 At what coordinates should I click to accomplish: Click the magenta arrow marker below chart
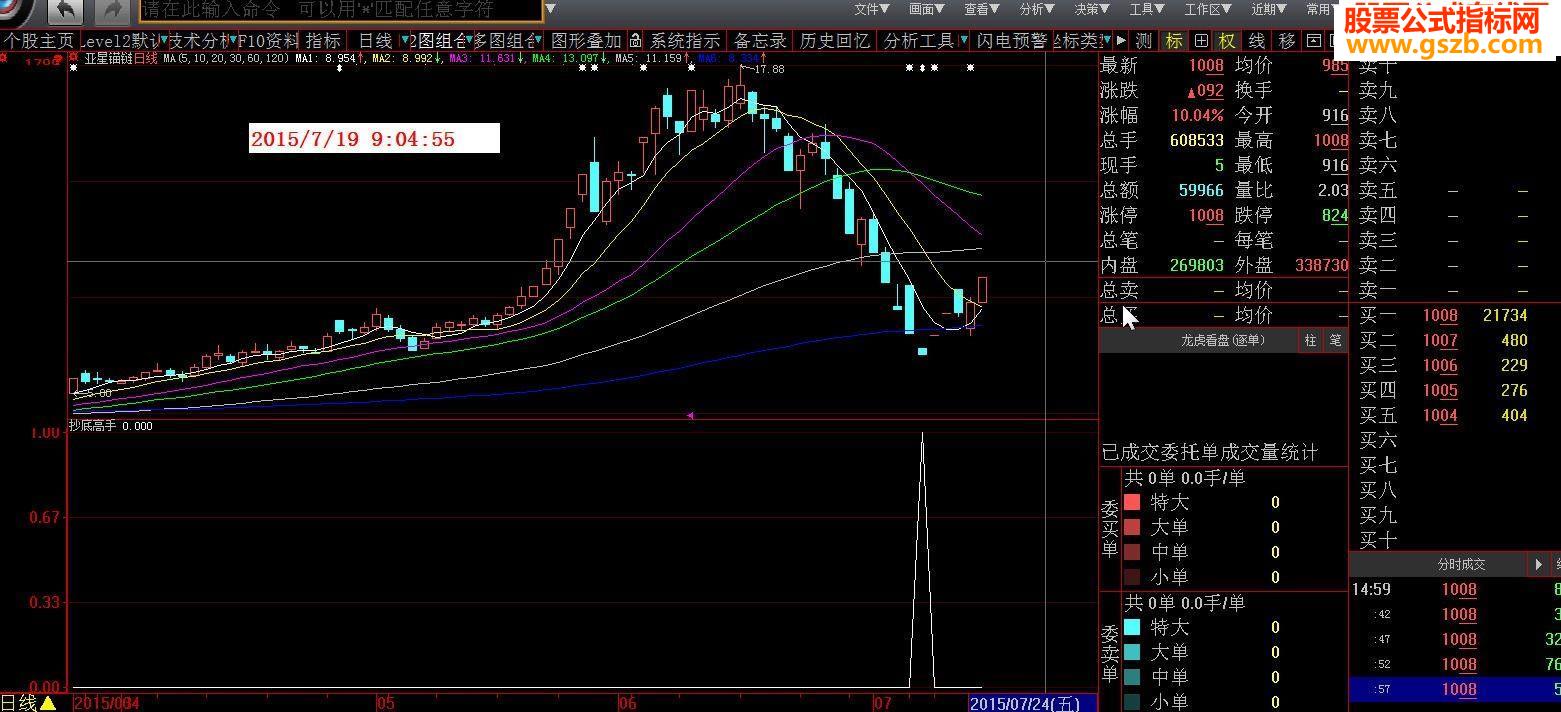click(690, 415)
